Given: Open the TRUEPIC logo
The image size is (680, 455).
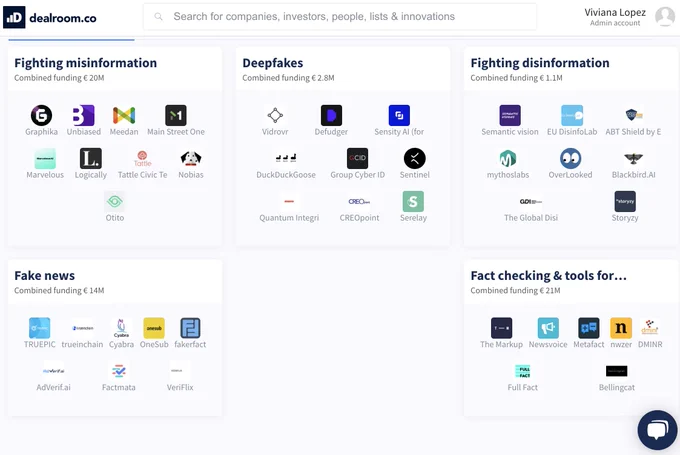Looking at the screenshot, I should click(39, 328).
